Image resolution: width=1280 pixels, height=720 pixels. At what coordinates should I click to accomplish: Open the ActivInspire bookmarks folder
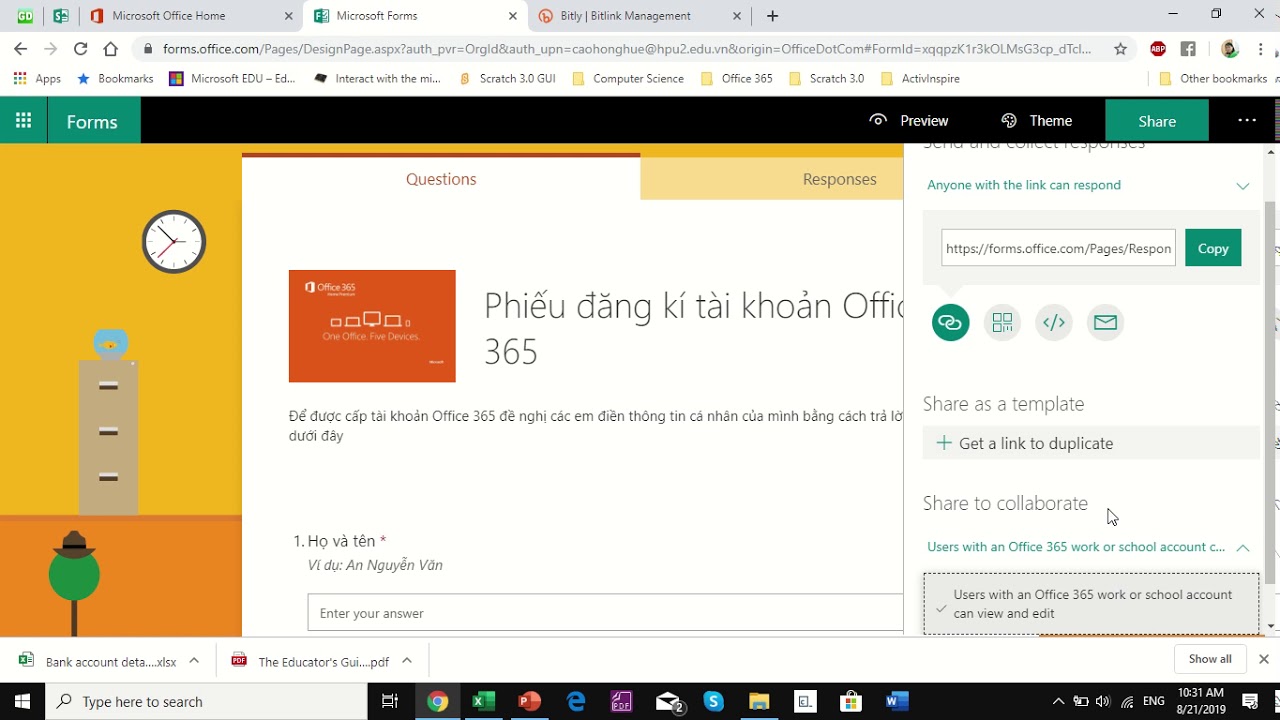[920, 78]
